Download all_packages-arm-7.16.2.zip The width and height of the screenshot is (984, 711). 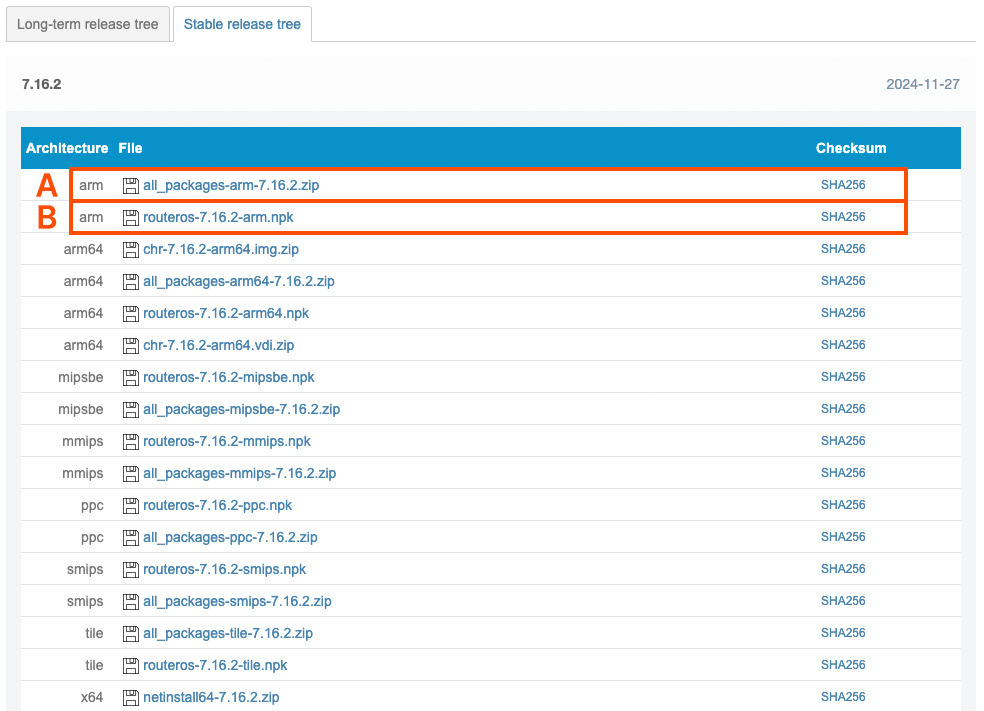tap(231, 186)
